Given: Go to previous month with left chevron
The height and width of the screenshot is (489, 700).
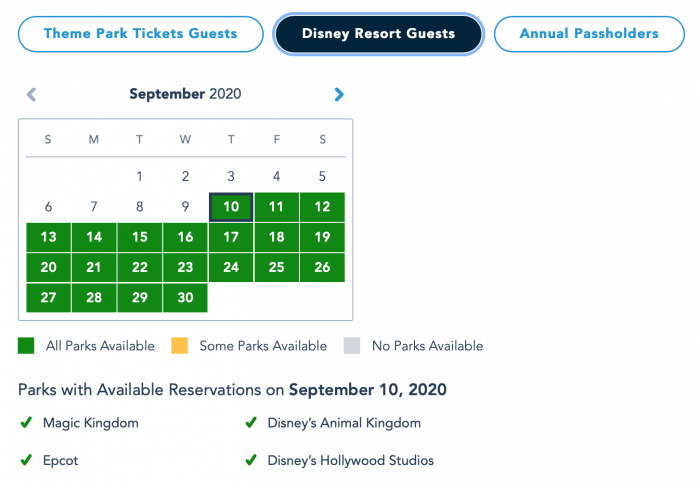Looking at the screenshot, I should click(x=31, y=94).
